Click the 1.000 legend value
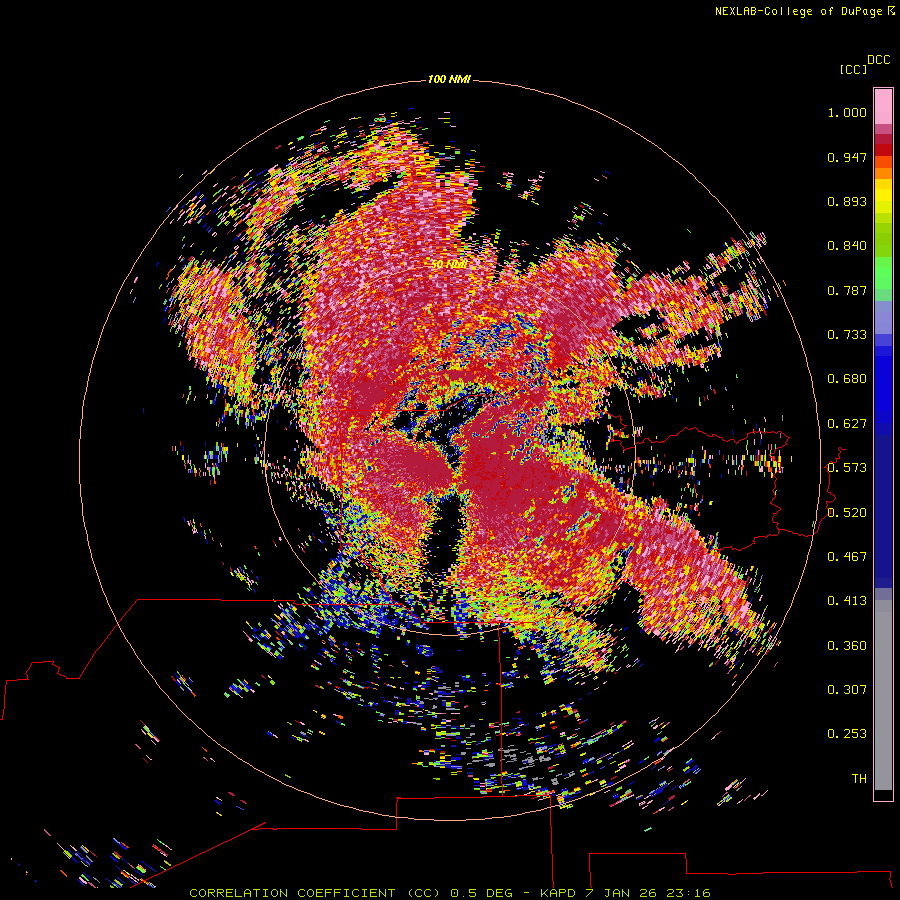 click(x=847, y=112)
